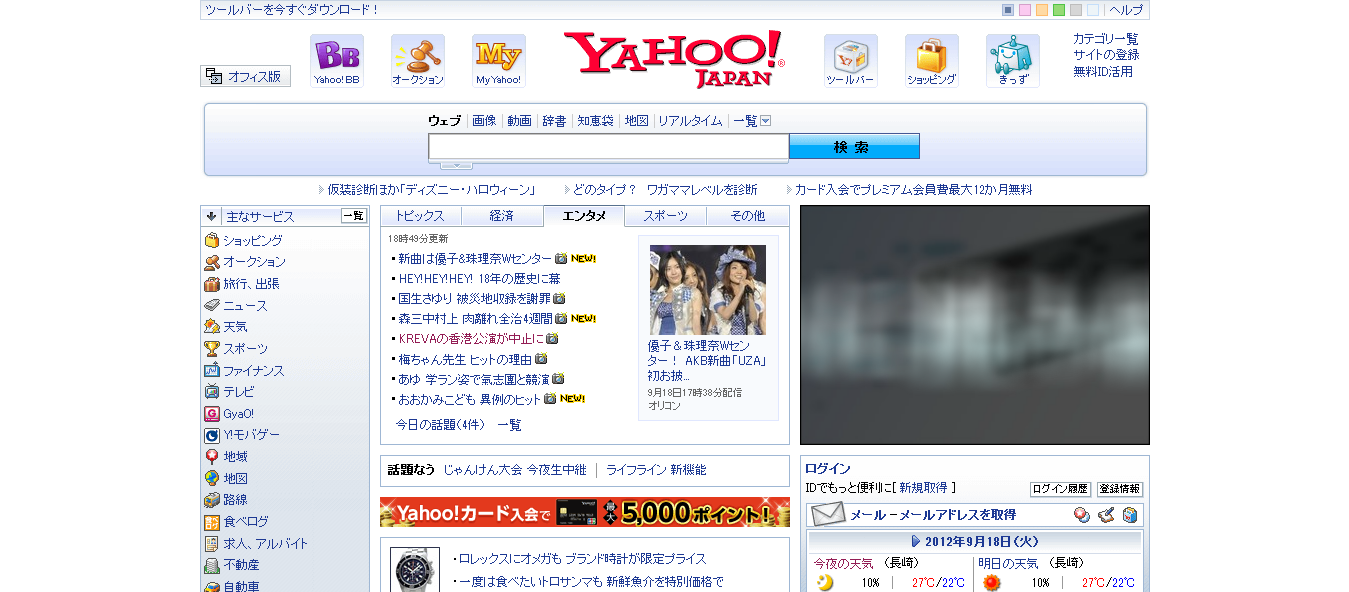
Task: Collapse the 主なサービス panel arrow
Action: pos(211,216)
